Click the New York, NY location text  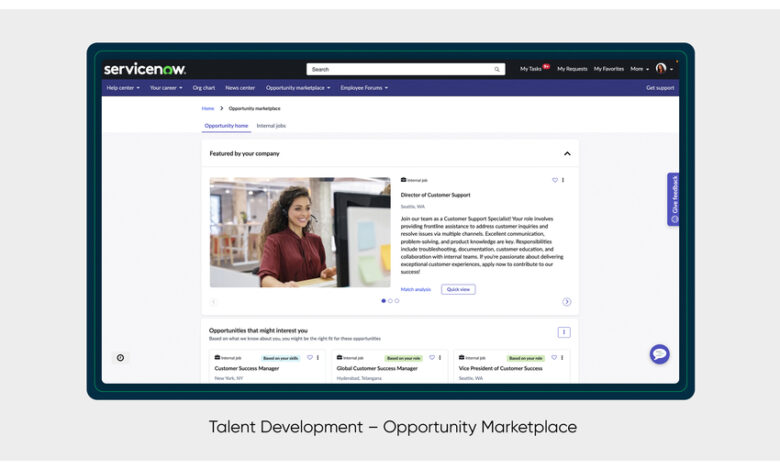pyautogui.click(x=229, y=378)
